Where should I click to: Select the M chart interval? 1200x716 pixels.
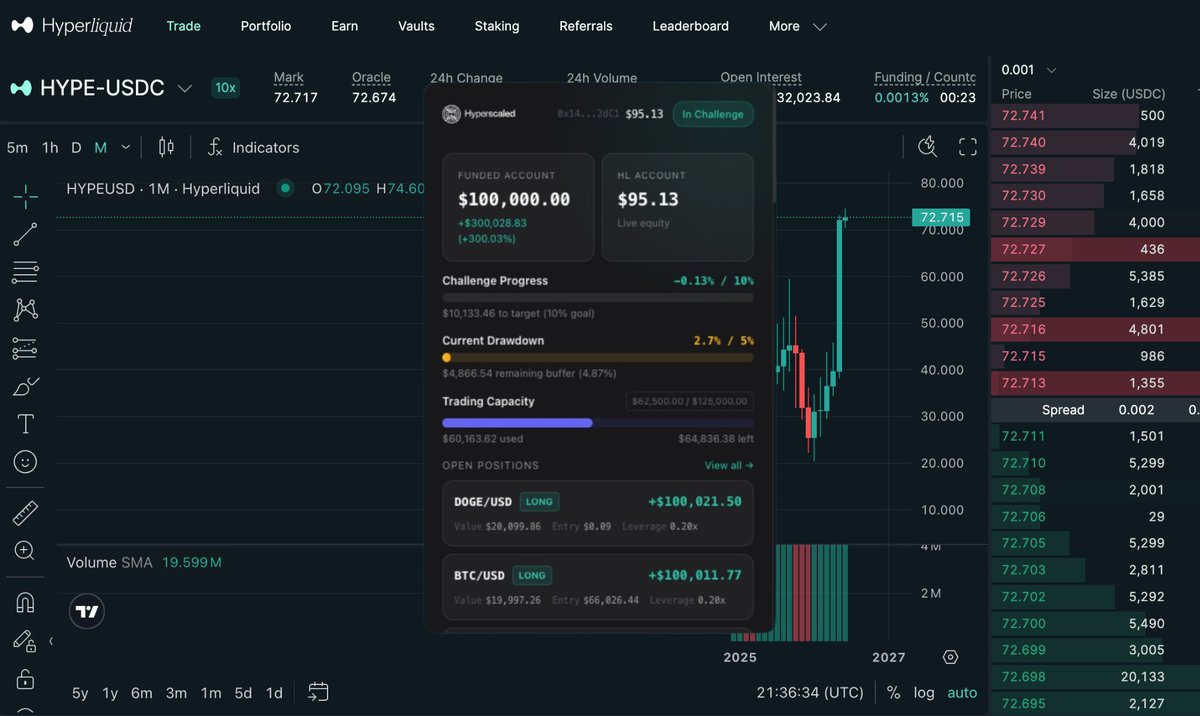point(100,147)
